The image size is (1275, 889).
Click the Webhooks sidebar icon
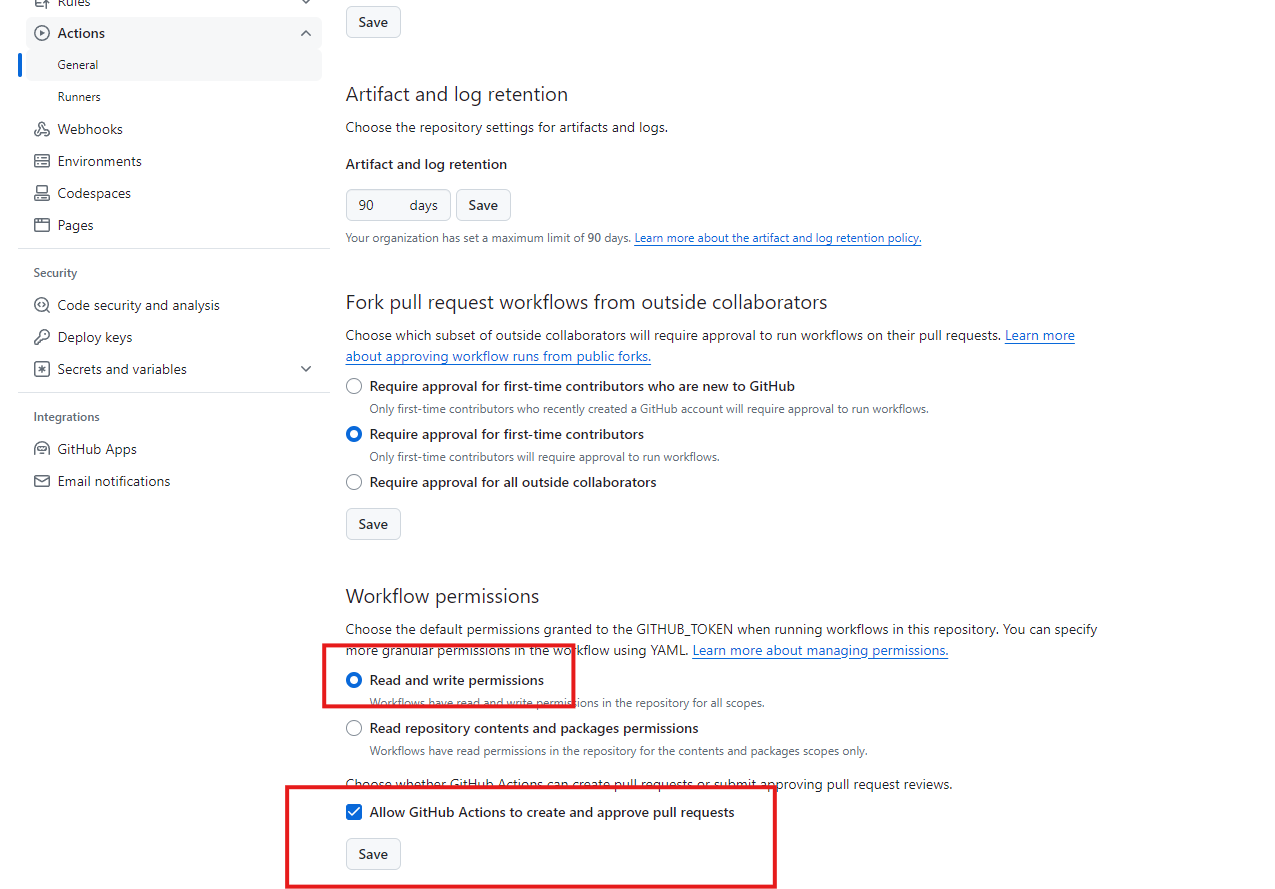coord(41,128)
